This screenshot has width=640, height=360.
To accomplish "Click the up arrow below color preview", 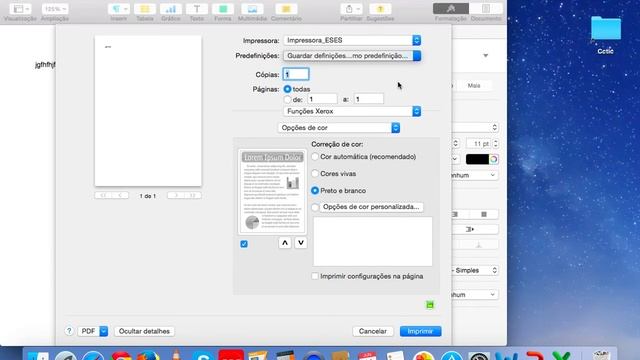I will pos(285,243).
